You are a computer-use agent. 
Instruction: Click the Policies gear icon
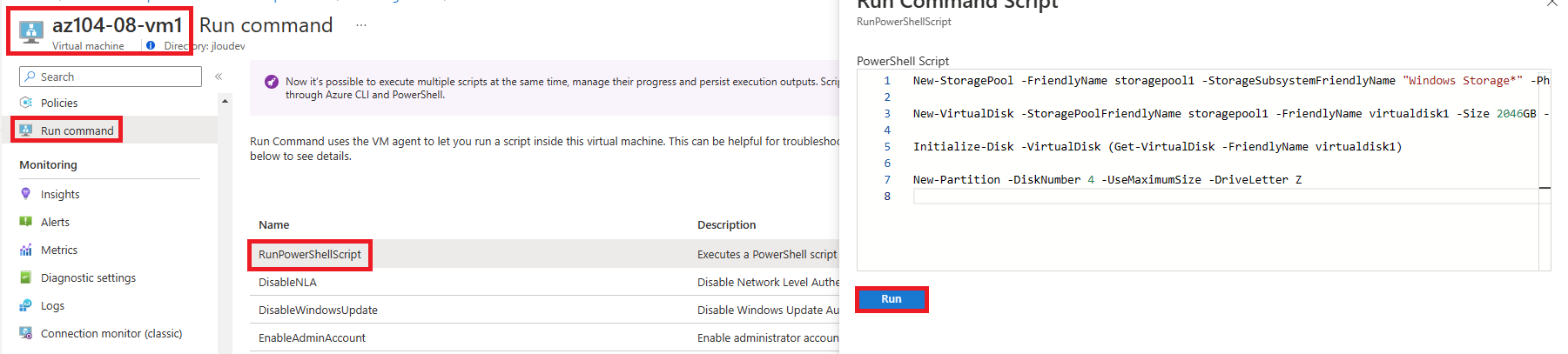26,103
